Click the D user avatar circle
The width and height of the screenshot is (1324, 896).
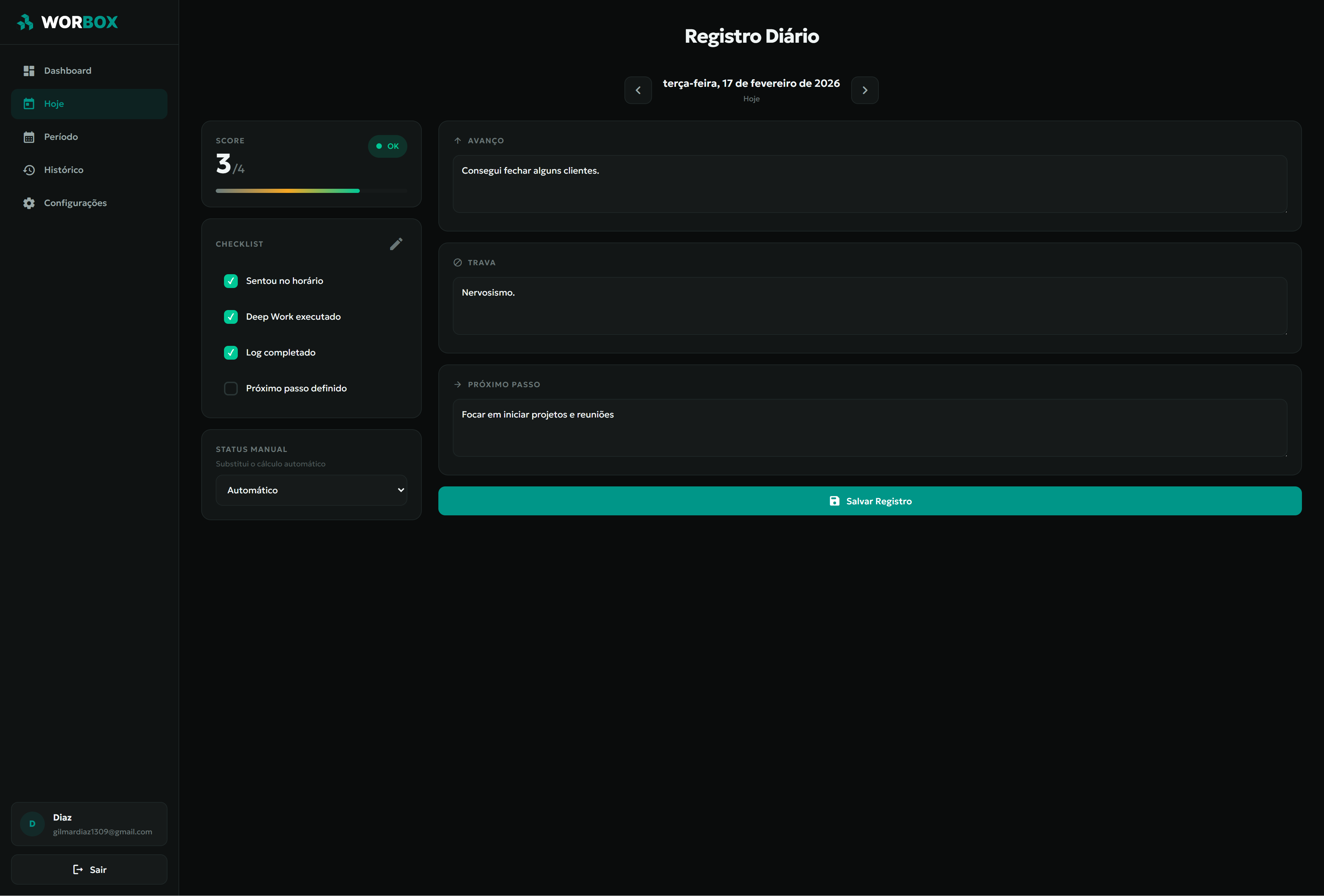[32, 824]
